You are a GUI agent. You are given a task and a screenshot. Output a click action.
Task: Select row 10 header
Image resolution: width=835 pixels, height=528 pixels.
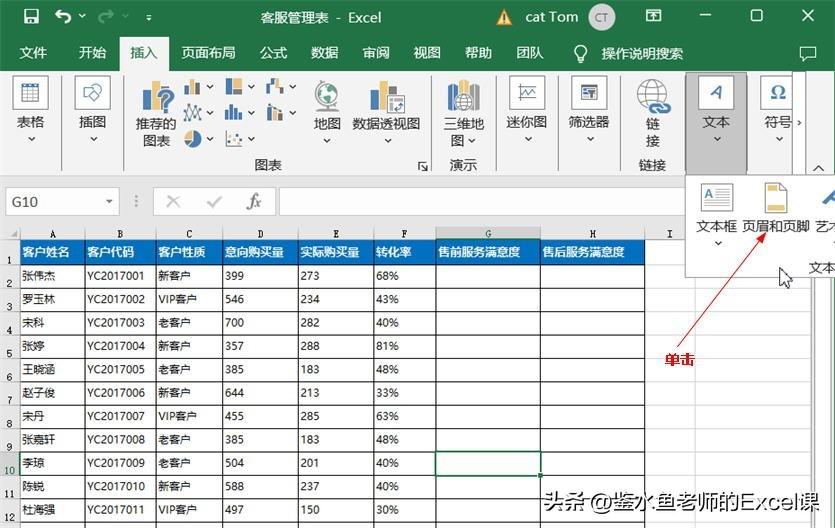click(x=10, y=464)
